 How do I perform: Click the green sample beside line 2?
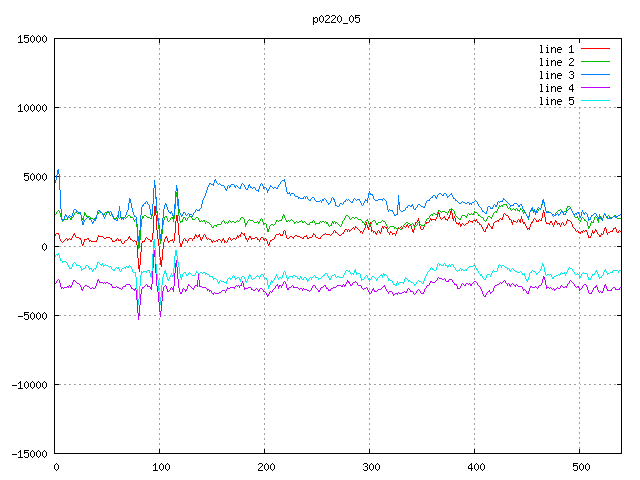(596, 62)
